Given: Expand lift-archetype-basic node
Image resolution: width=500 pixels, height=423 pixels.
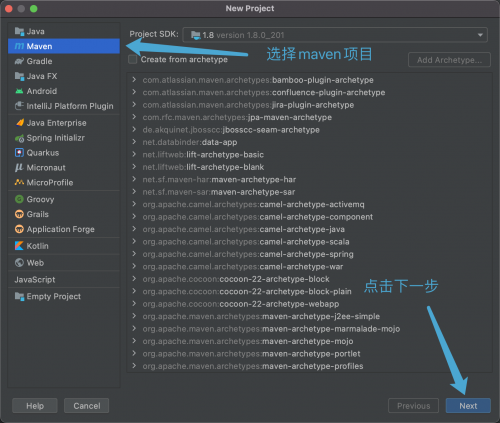Looking at the screenshot, I should click(134, 154).
